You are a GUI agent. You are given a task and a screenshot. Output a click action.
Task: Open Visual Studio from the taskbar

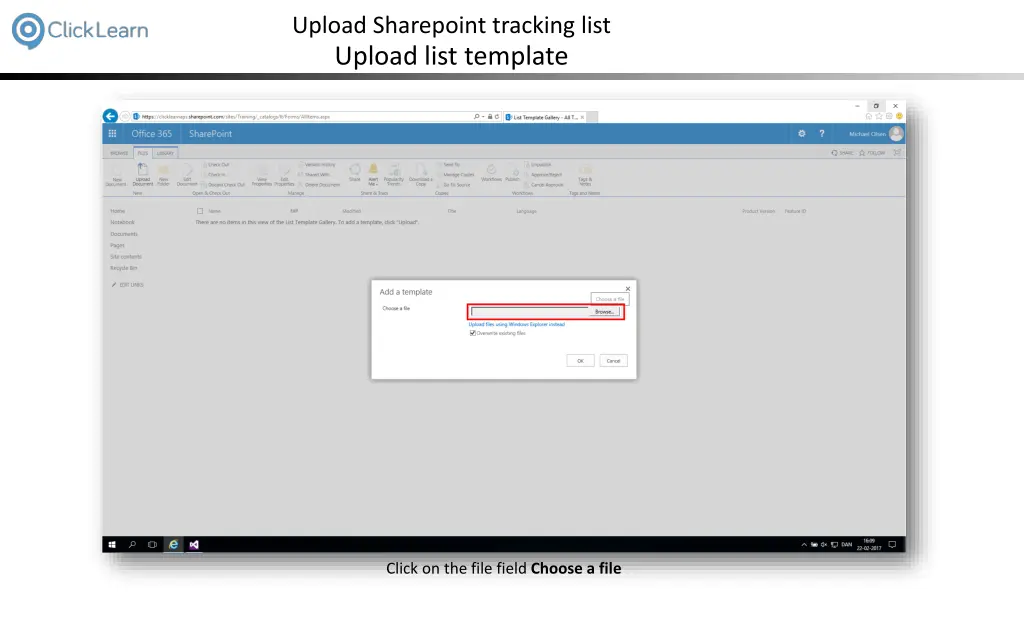click(194, 545)
